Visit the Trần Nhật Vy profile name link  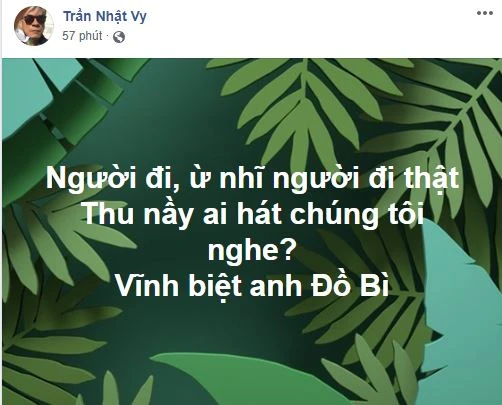(105, 16)
